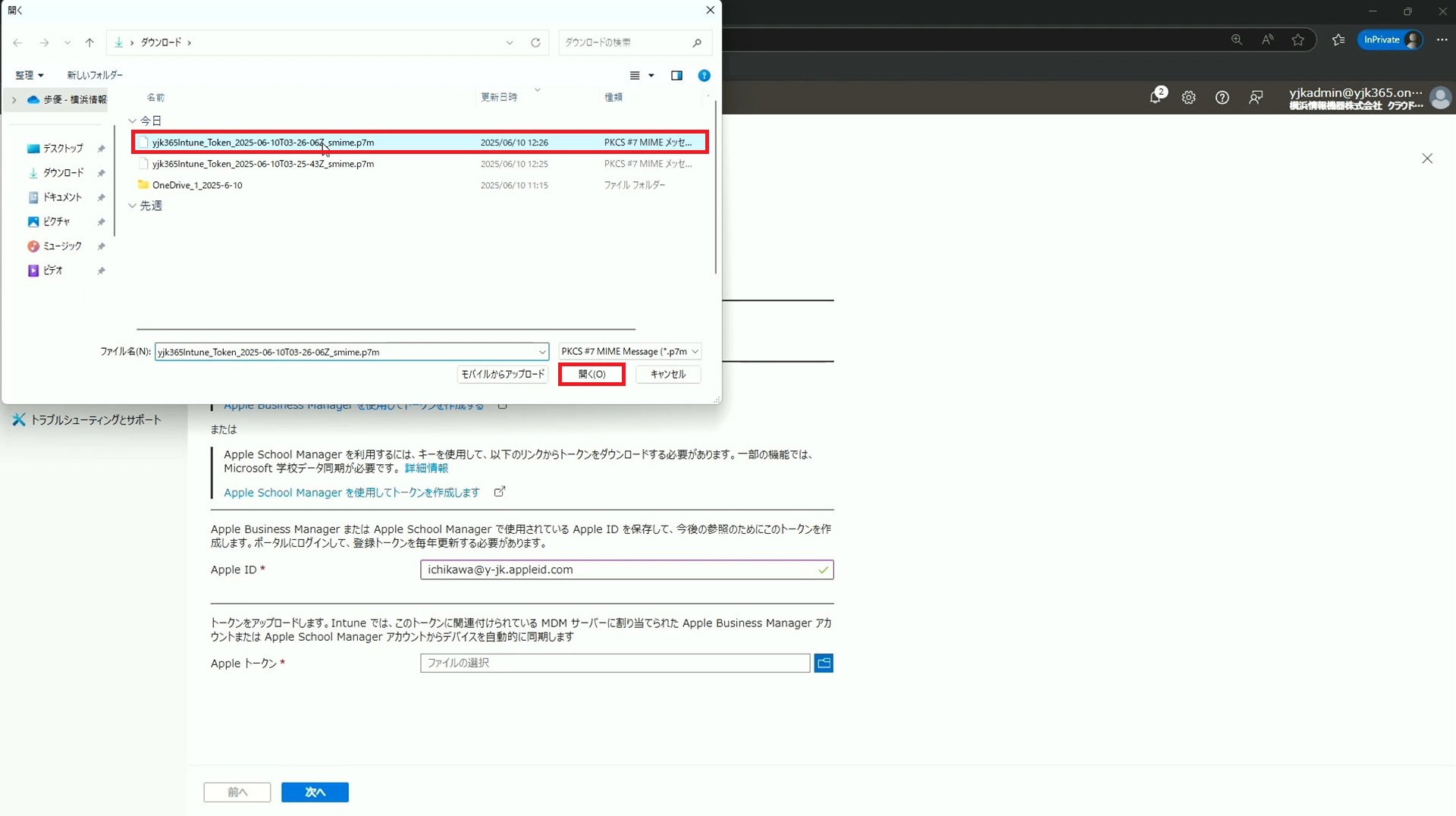Select デスクトップ in the navigation pane
Screen dimensions: 1456x816
coord(62,149)
